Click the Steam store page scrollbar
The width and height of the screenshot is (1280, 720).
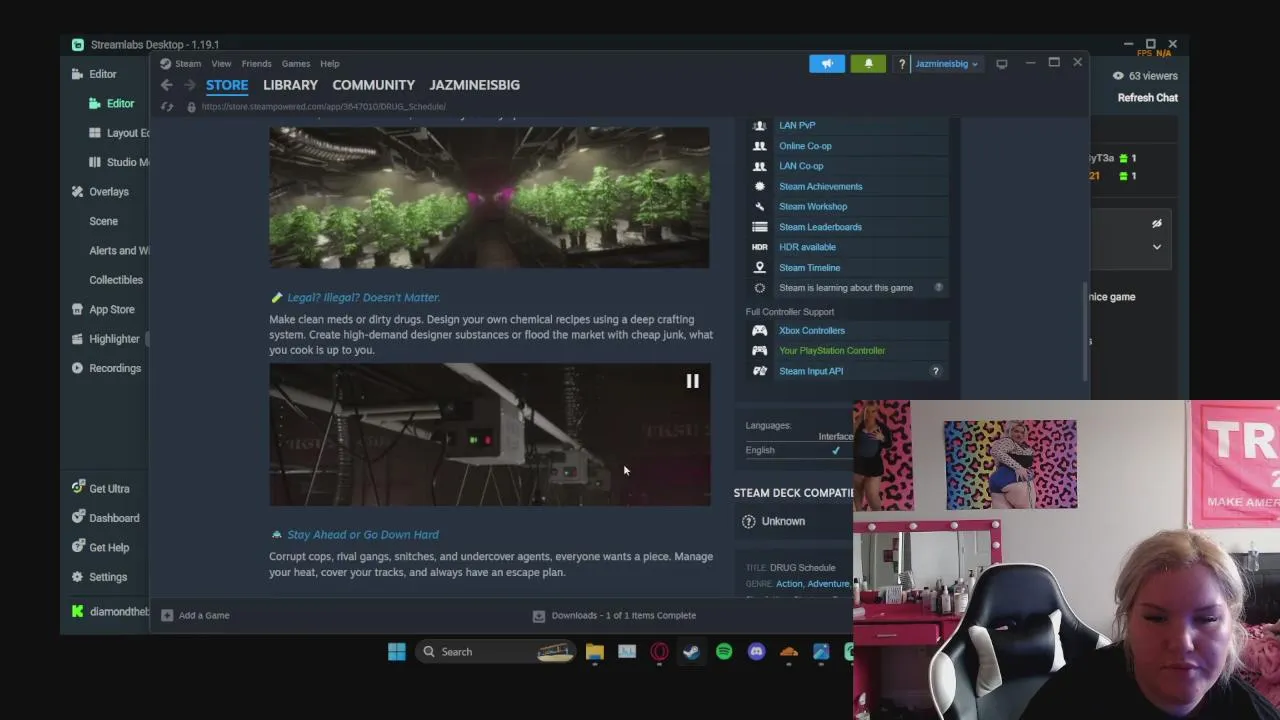coord(1085,332)
